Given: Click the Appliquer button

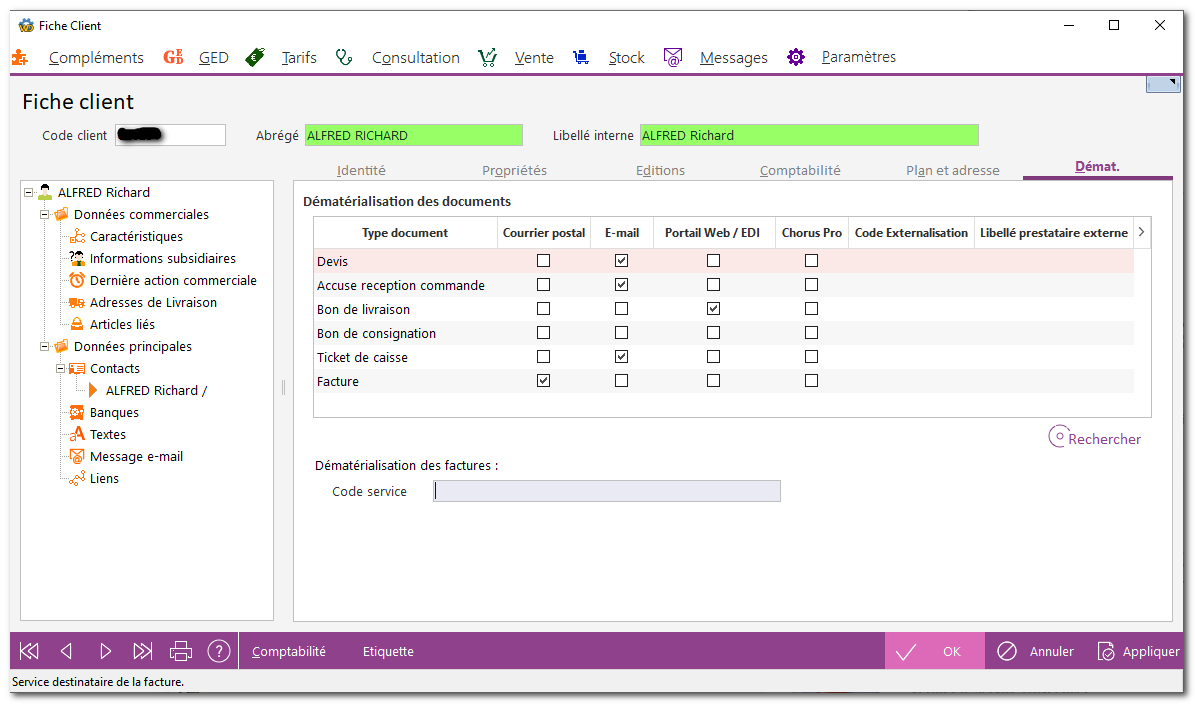Looking at the screenshot, I should [x=1139, y=651].
